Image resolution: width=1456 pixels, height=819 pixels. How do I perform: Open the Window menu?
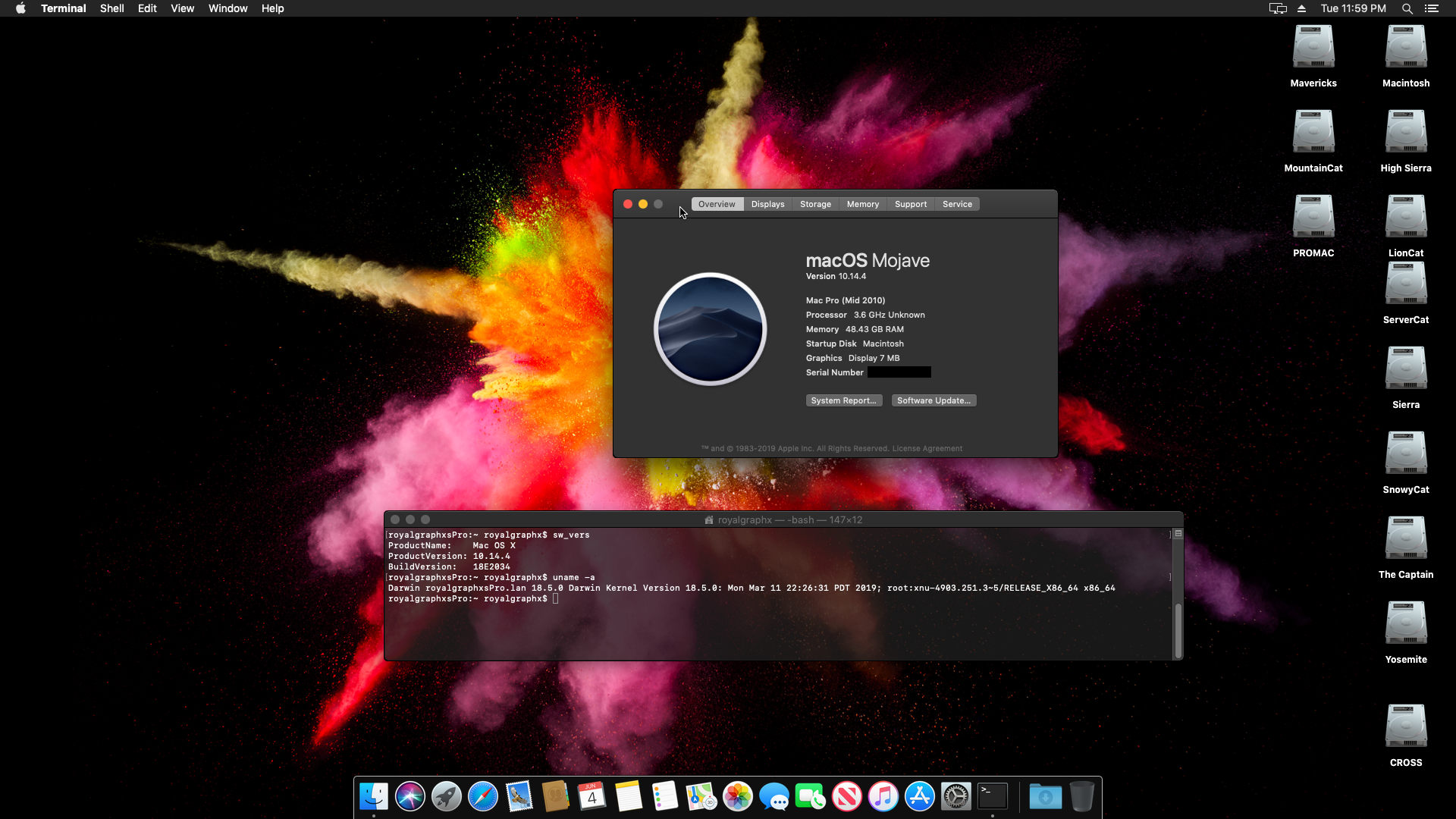tap(227, 8)
